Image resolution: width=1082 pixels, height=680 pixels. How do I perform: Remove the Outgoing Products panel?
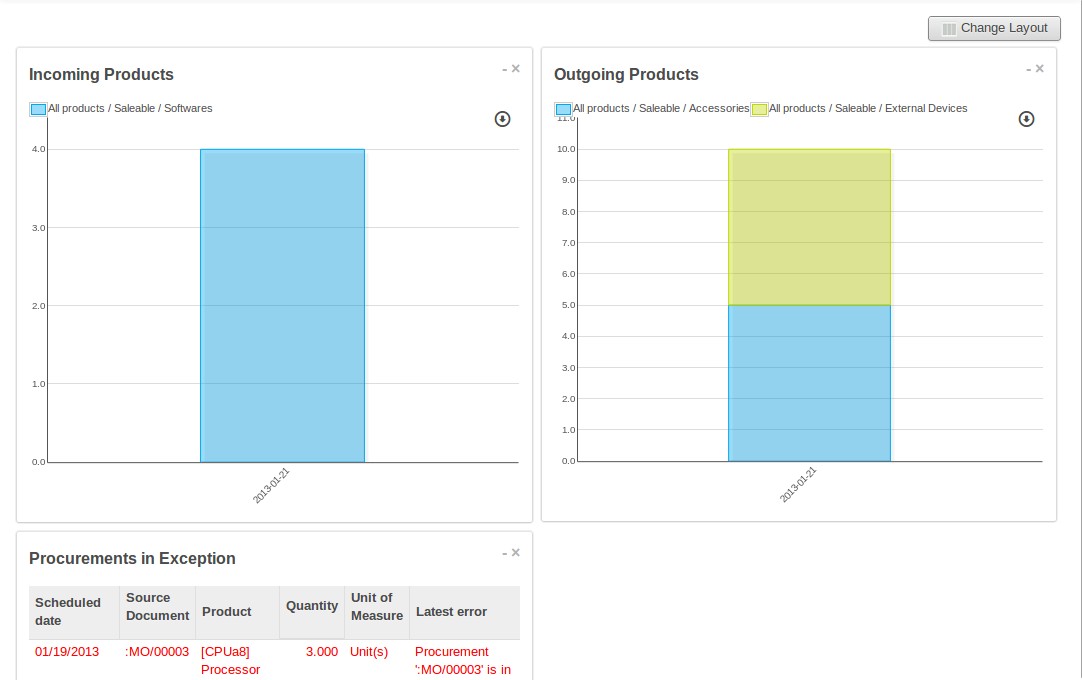click(x=1040, y=69)
